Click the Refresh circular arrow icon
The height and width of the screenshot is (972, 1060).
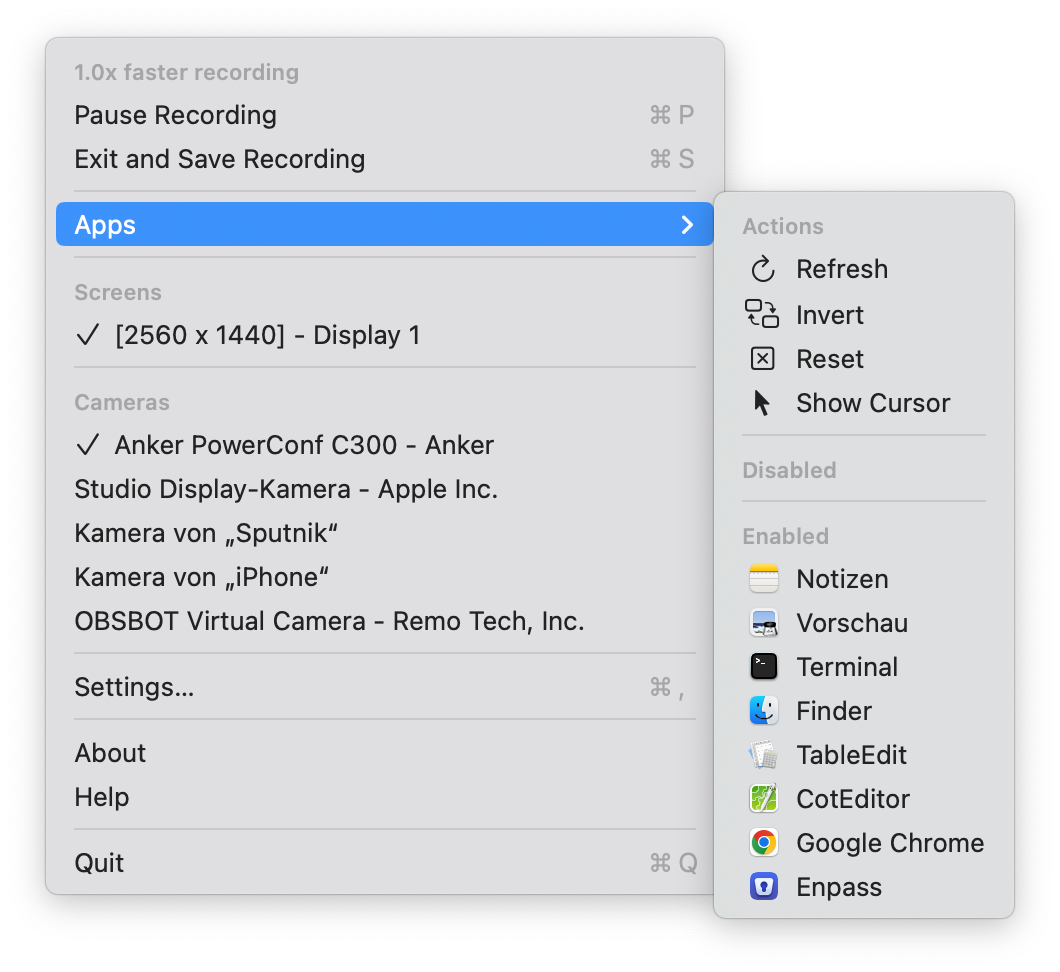point(763,269)
